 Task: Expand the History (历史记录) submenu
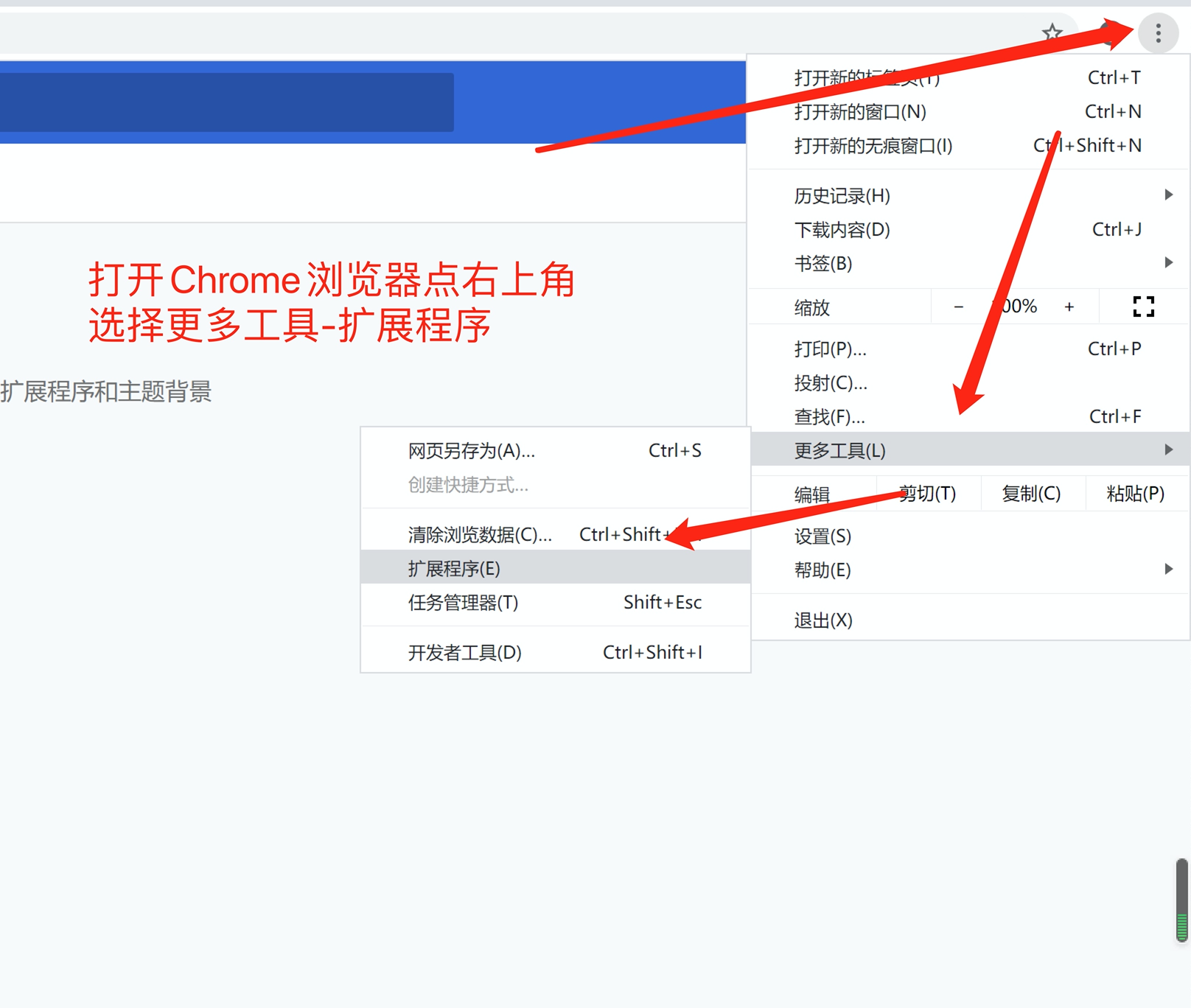(x=968, y=195)
